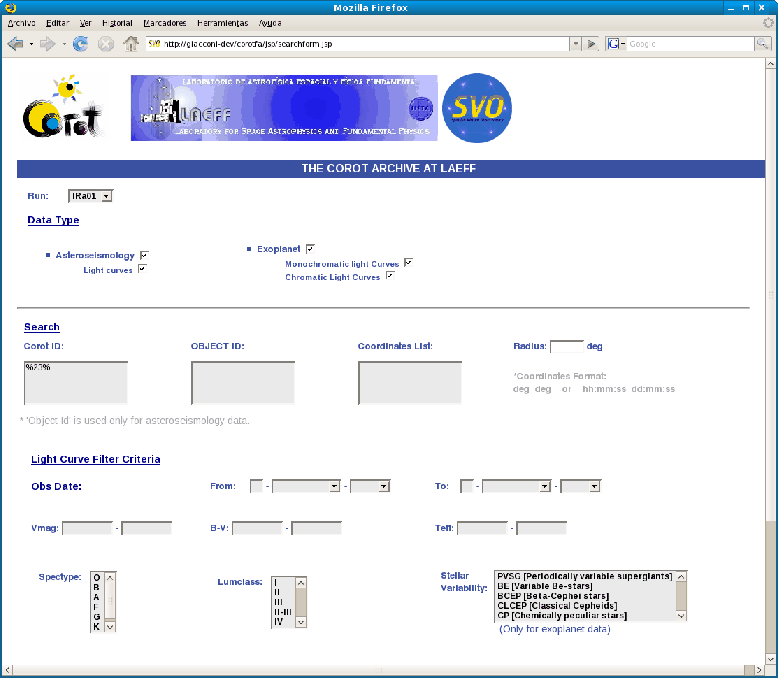778x678 pixels.
Task: Go to the Home page icon
Action: [130, 44]
